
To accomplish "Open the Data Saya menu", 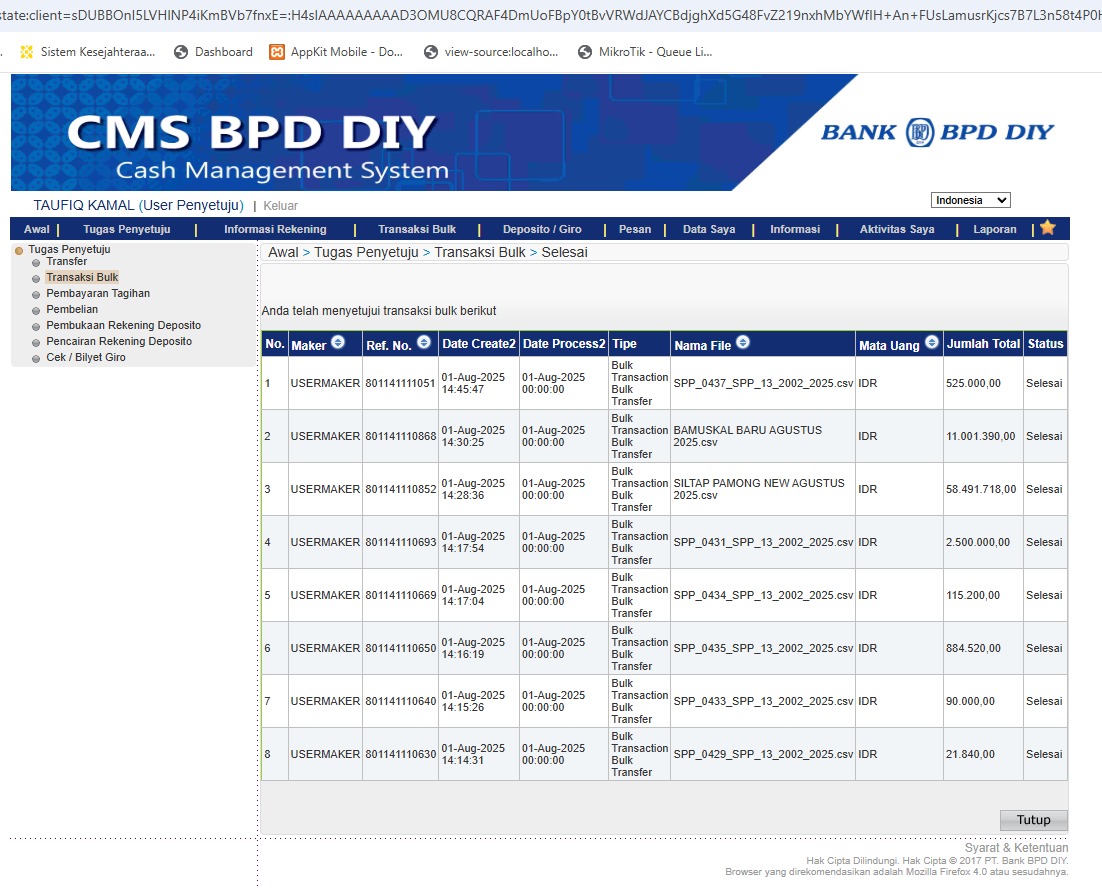I will [708, 229].
